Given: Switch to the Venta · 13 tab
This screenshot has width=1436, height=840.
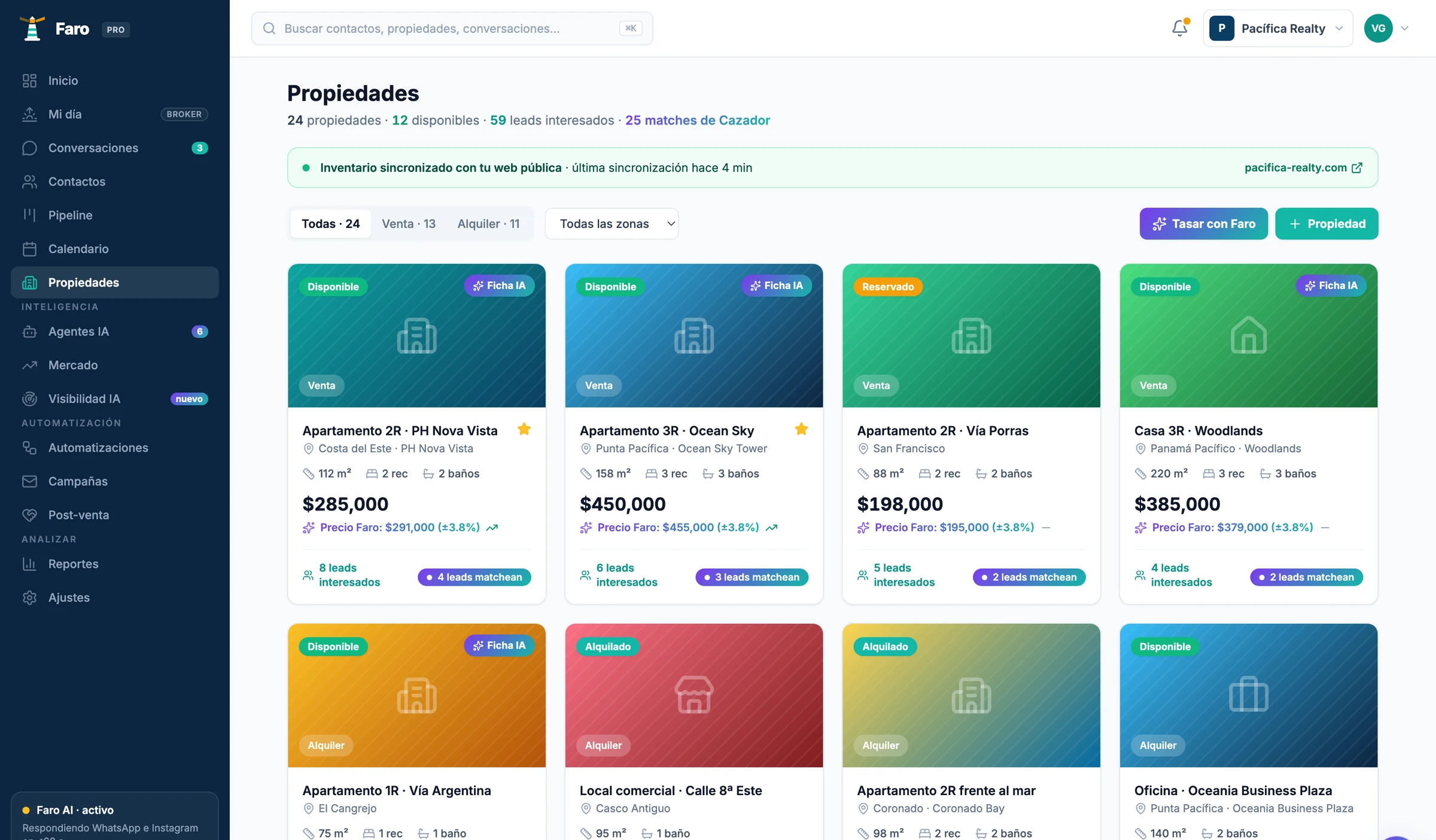Looking at the screenshot, I should 409,224.
